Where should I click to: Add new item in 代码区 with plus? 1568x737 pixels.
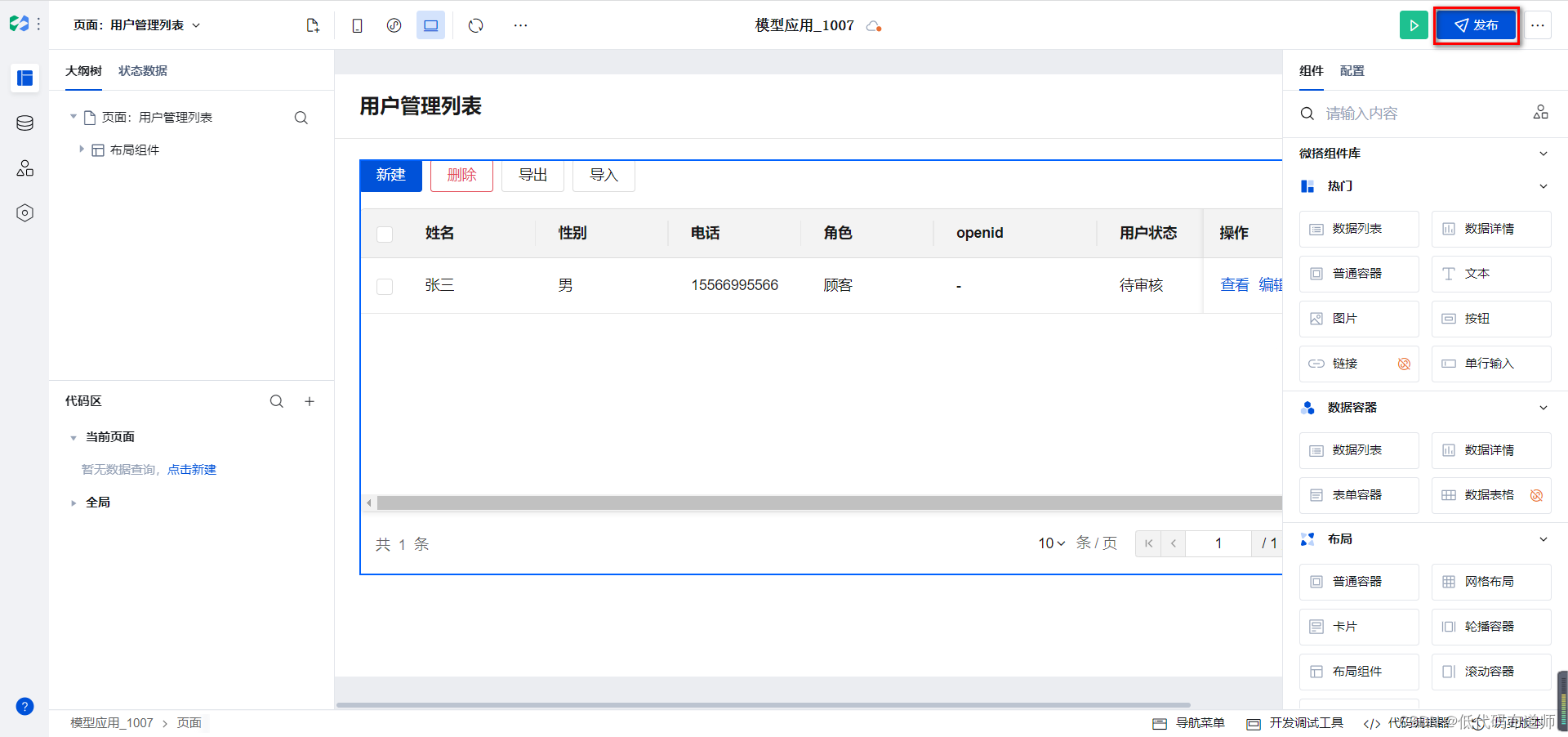click(x=310, y=401)
